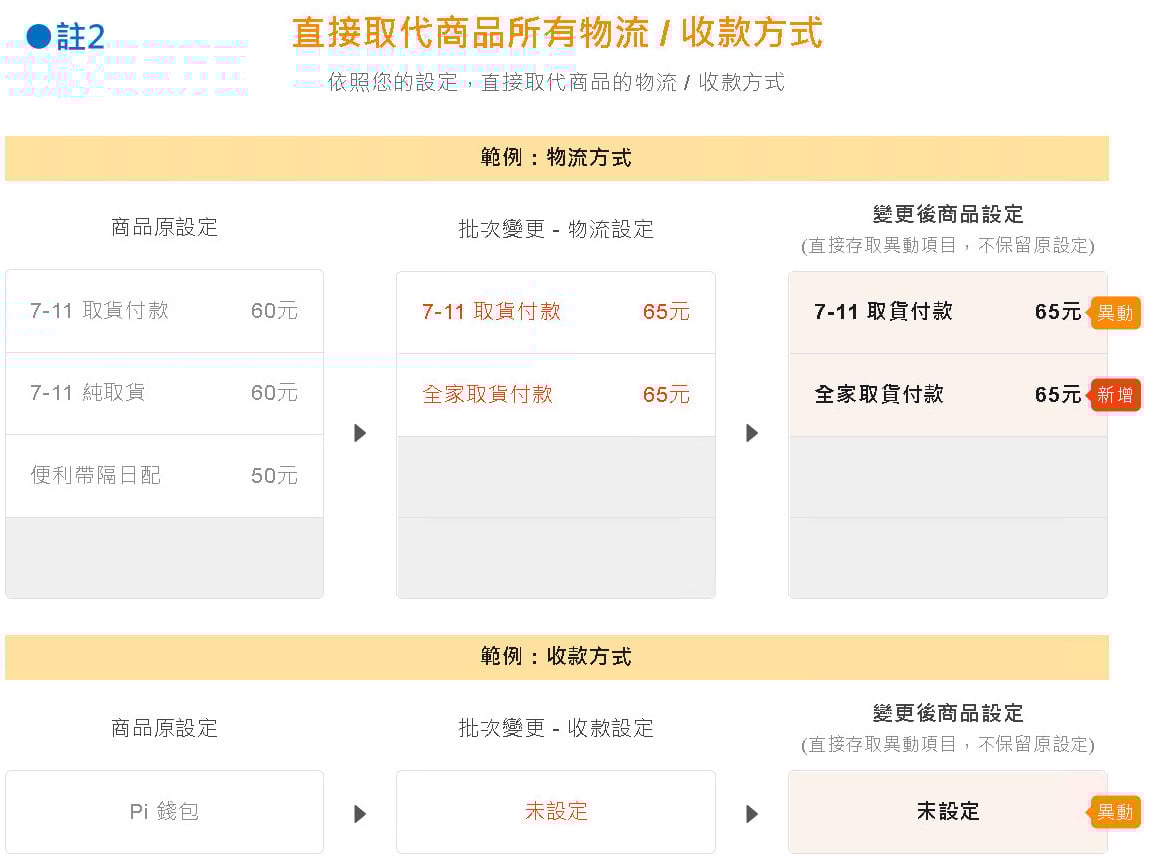
Task: Click the 批次變更 - 物流設定 column heading
Action: [555, 229]
